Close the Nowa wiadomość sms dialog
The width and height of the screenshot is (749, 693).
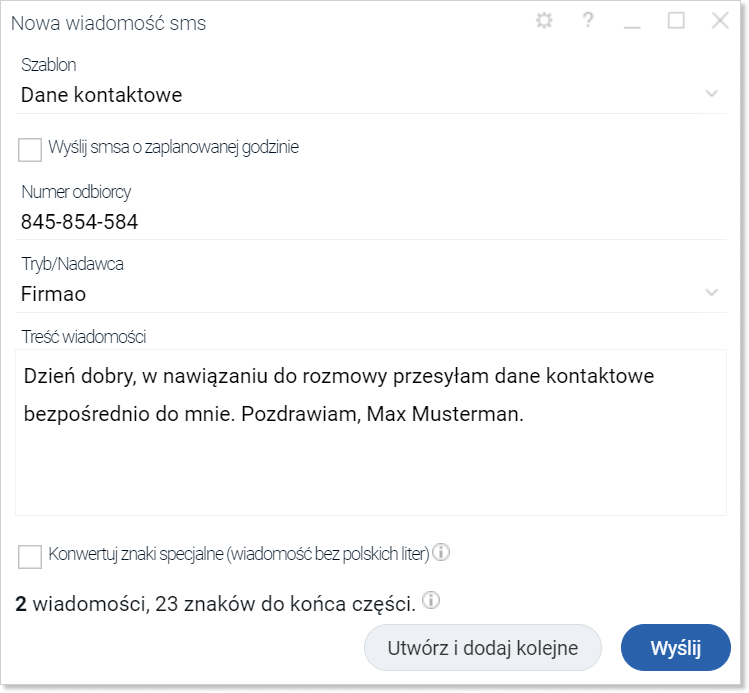720,21
